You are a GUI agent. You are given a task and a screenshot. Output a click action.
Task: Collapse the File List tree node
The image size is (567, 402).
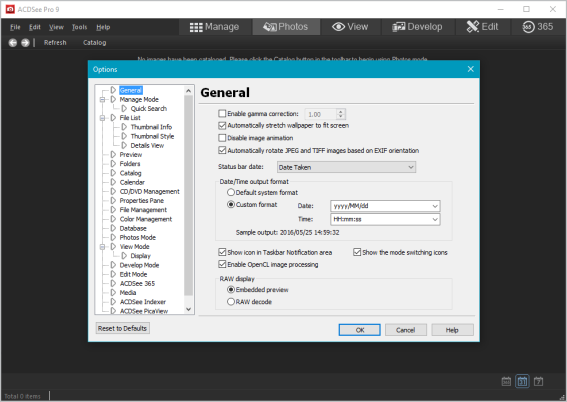102,118
